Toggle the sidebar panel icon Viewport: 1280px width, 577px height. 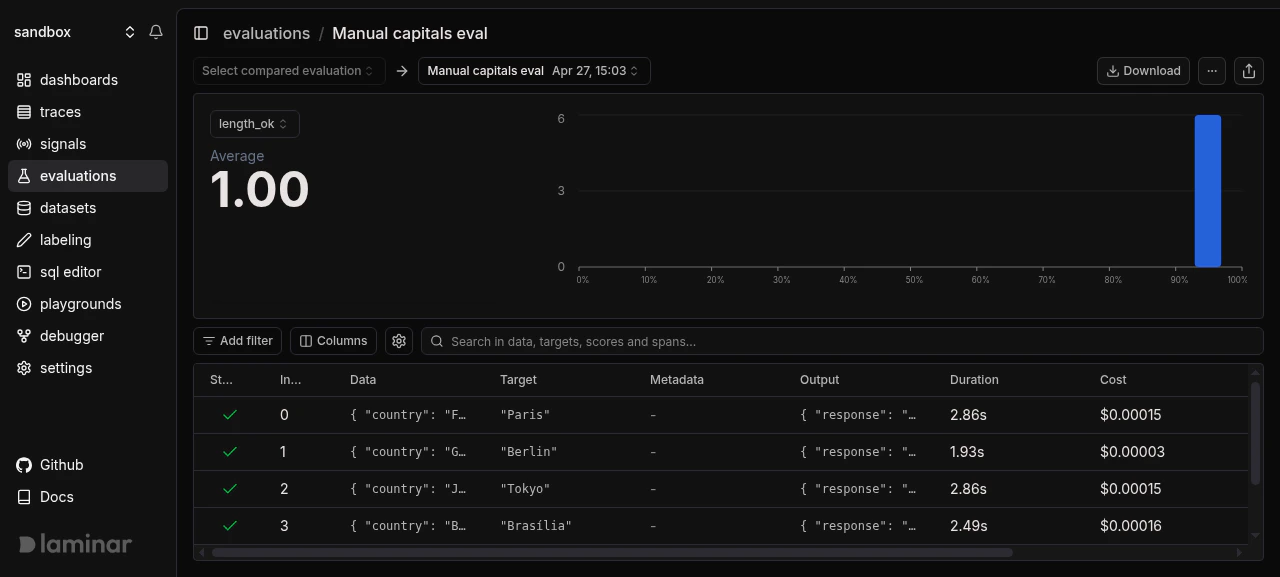201,33
